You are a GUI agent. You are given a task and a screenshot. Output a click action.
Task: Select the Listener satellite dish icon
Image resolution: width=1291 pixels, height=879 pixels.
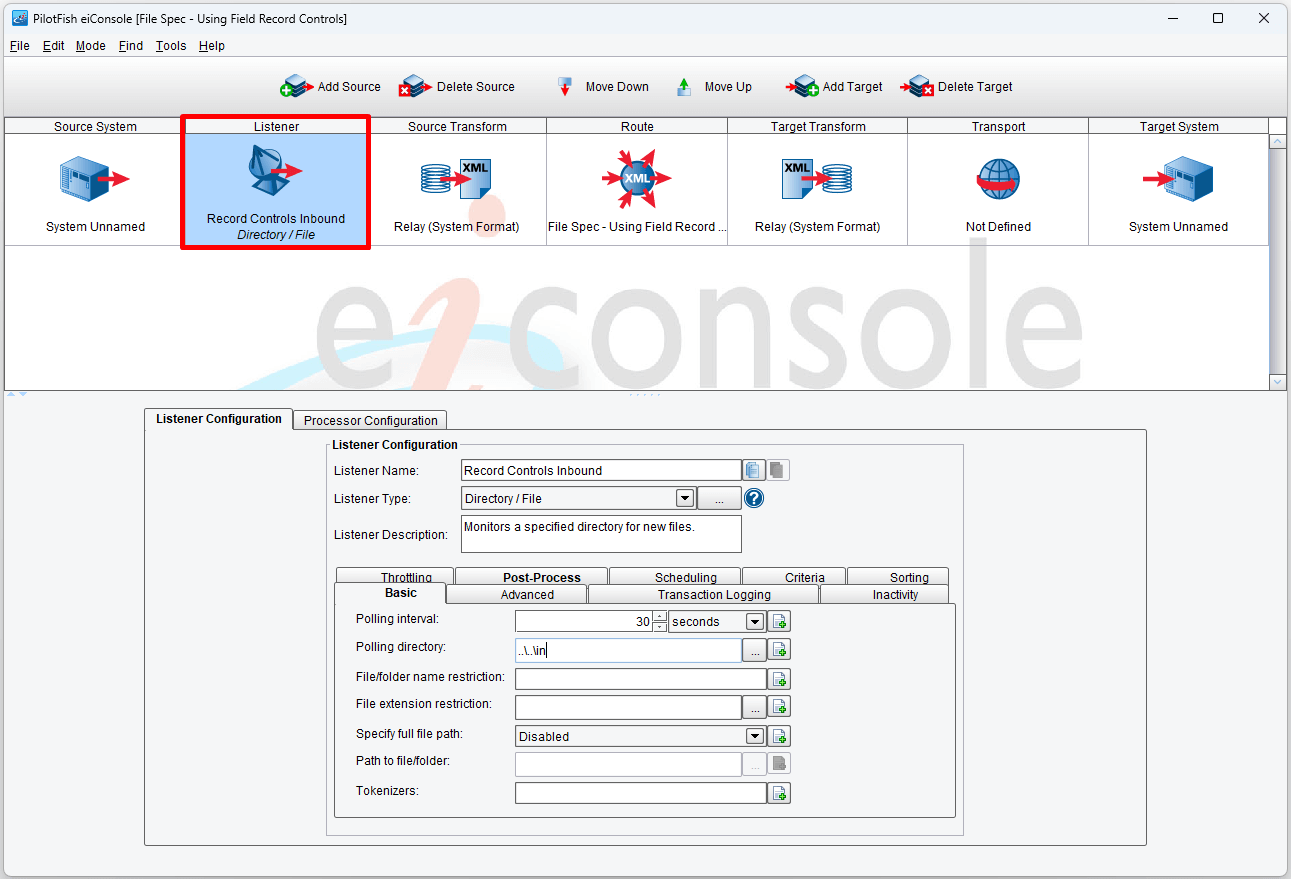(273, 172)
